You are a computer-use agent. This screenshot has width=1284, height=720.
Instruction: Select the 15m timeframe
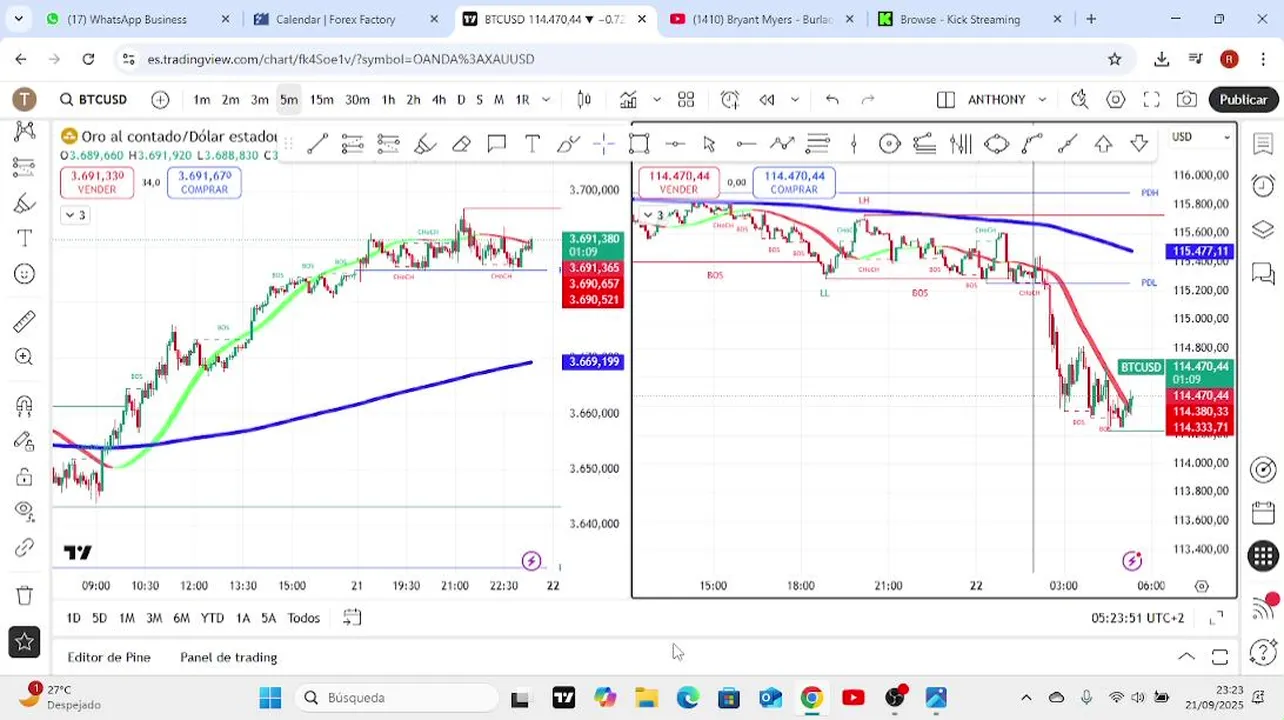click(321, 99)
